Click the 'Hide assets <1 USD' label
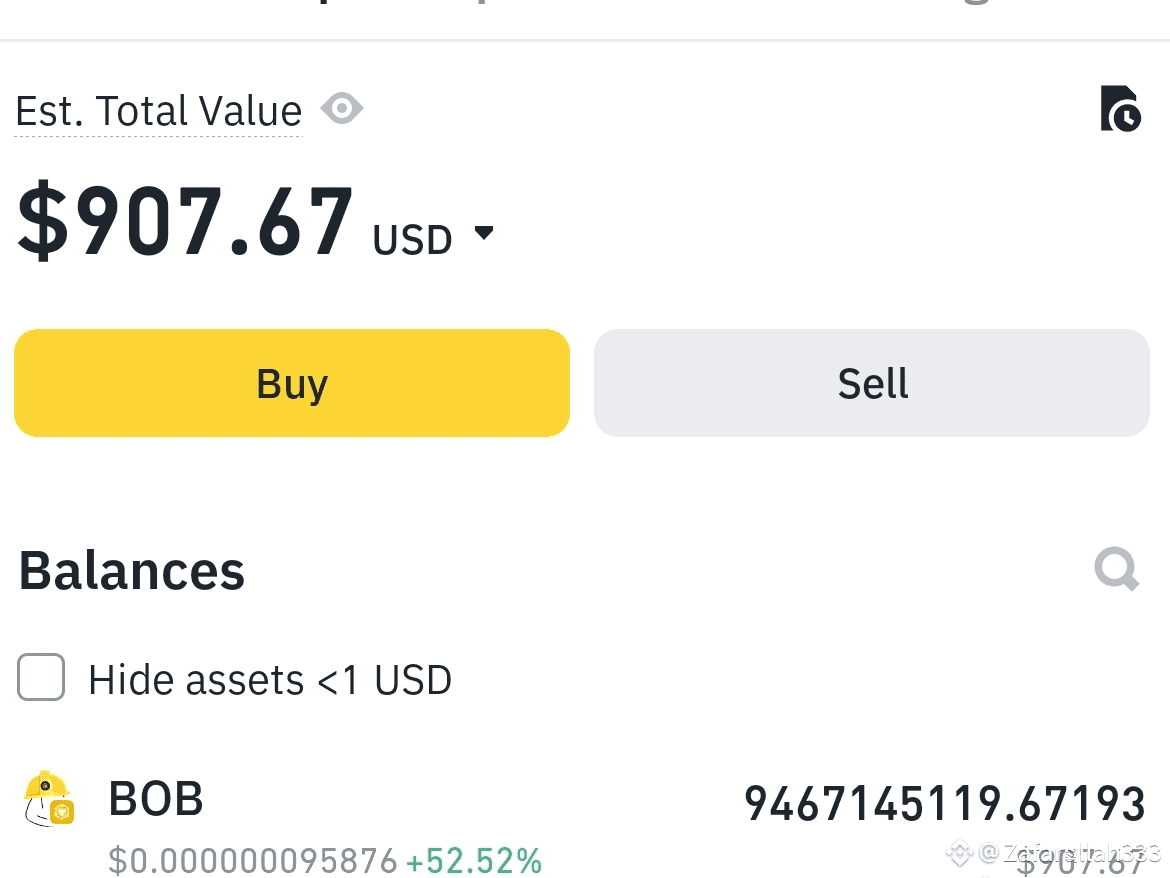Image resolution: width=1170 pixels, height=878 pixels. 269,680
